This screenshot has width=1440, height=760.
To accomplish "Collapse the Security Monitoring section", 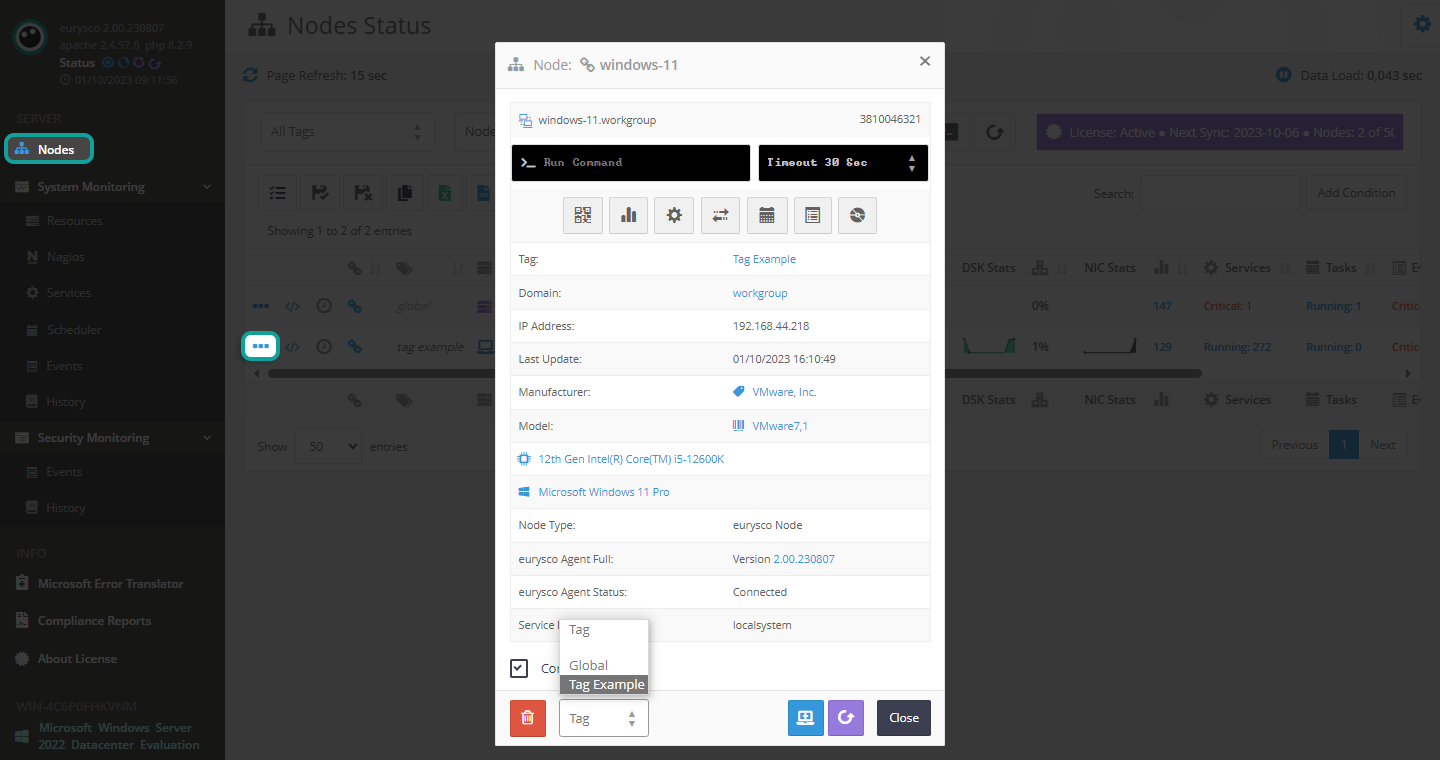I will pos(112,438).
